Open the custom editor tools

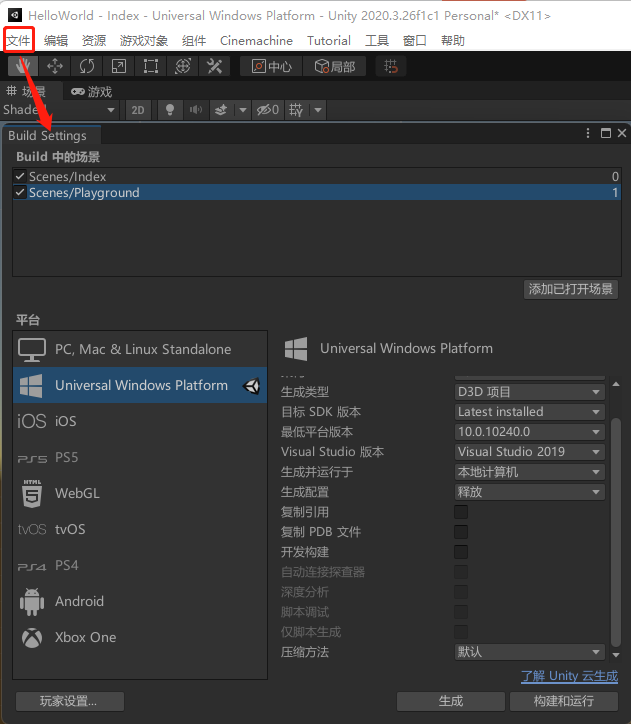[215, 66]
